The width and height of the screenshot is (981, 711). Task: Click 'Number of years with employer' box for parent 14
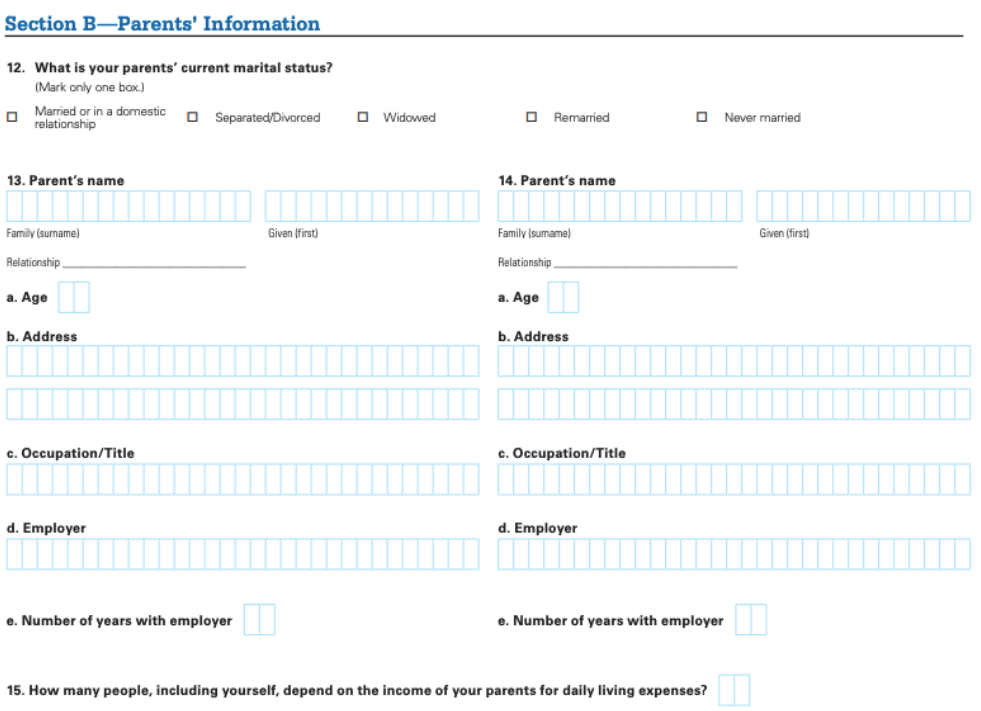(751, 620)
